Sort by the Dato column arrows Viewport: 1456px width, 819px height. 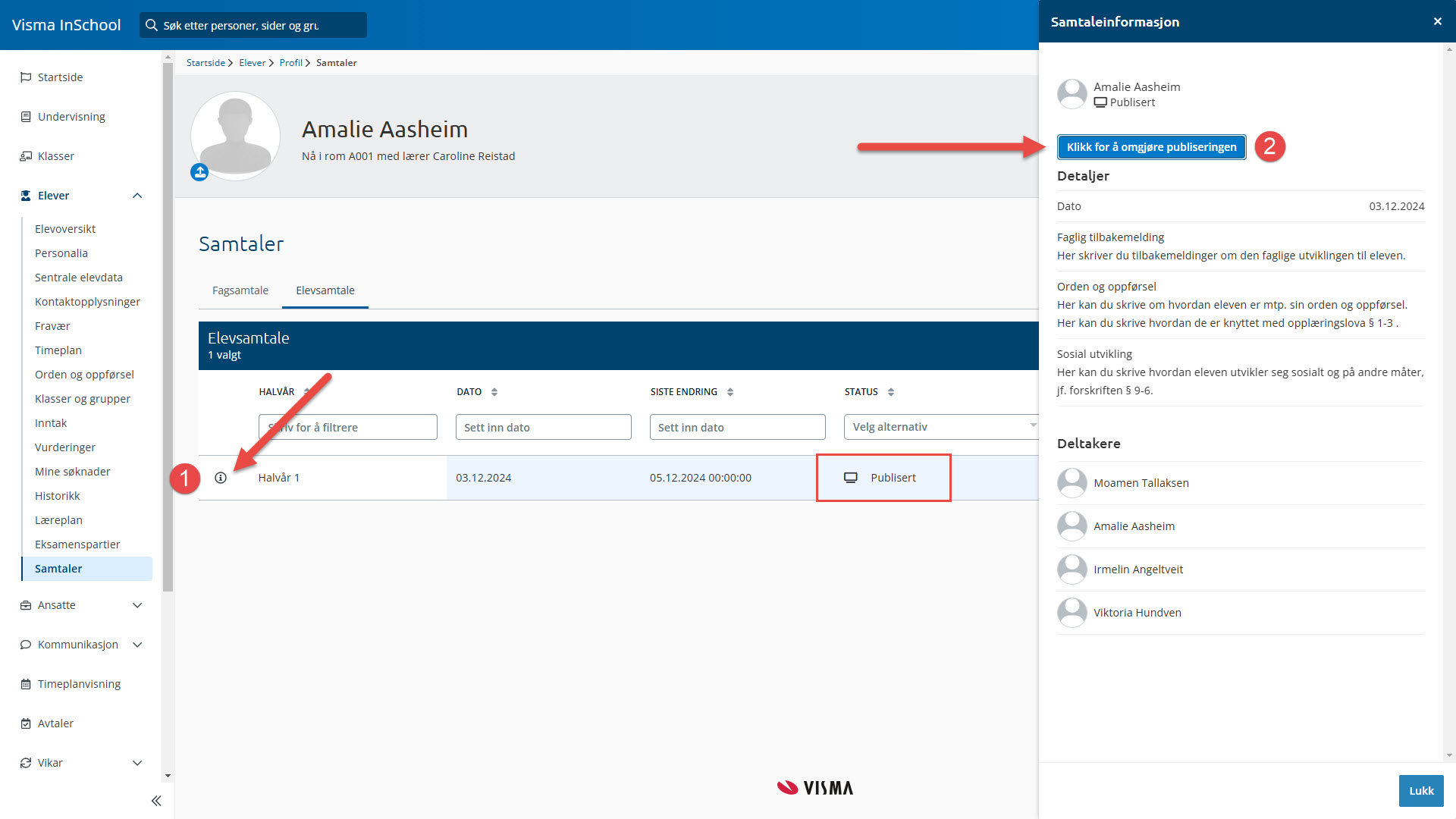pyautogui.click(x=494, y=392)
